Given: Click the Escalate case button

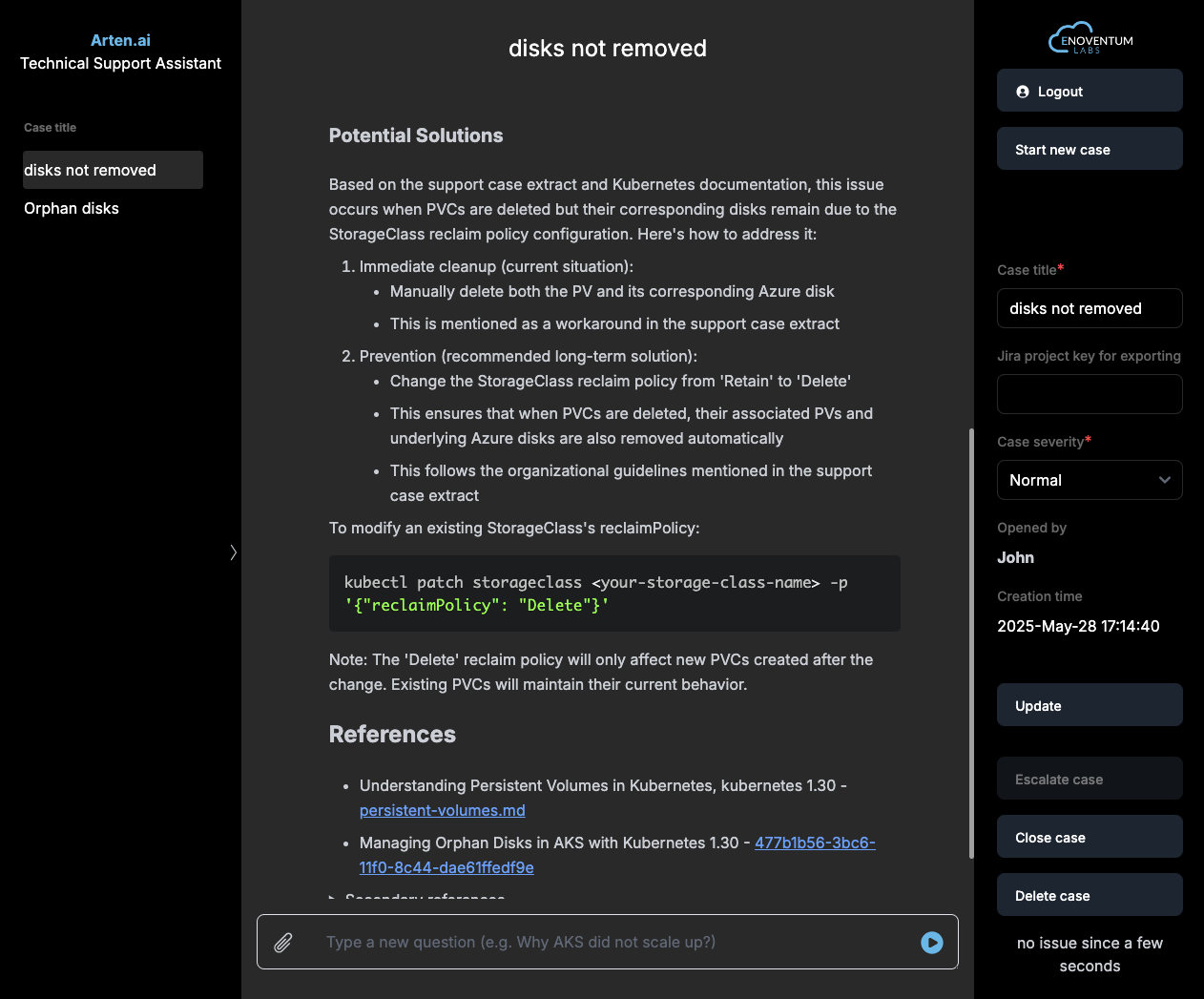Looking at the screenshot, I should click(x=1090, y=779).
